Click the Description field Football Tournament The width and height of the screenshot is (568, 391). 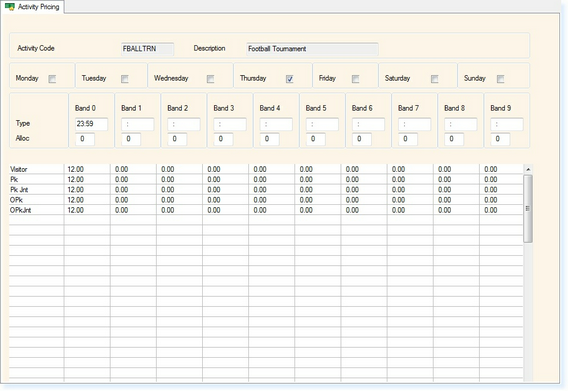pos(312,49)
